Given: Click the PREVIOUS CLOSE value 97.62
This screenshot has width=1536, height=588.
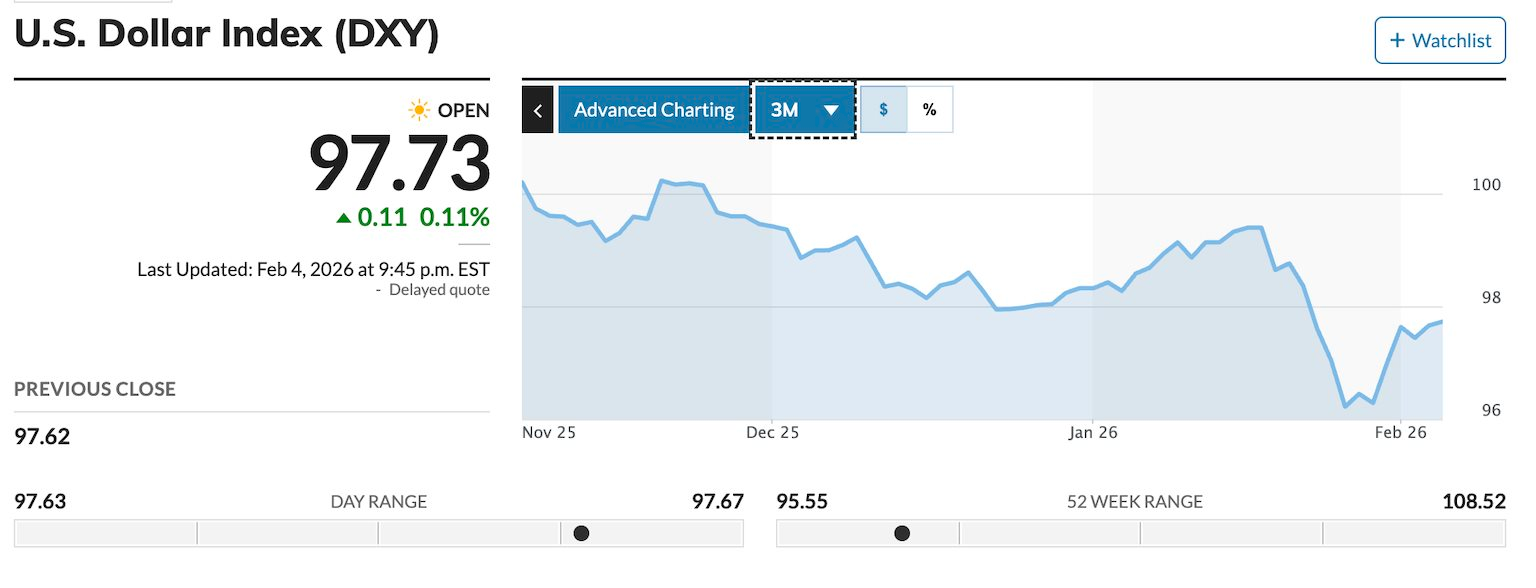Looking at the screenshot, I should click(x=42, y=436).
